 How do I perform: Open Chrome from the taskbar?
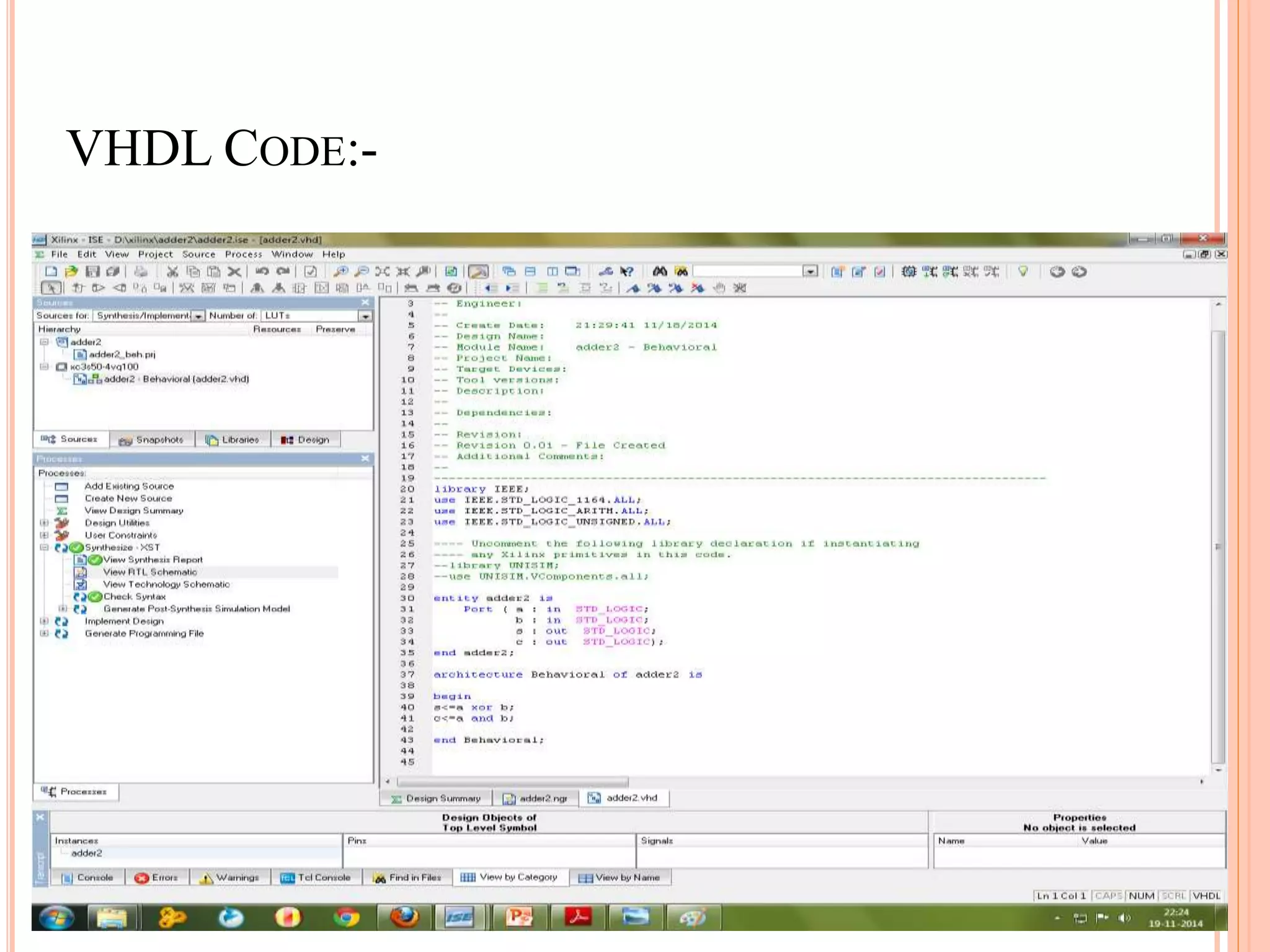coord(347,917)
